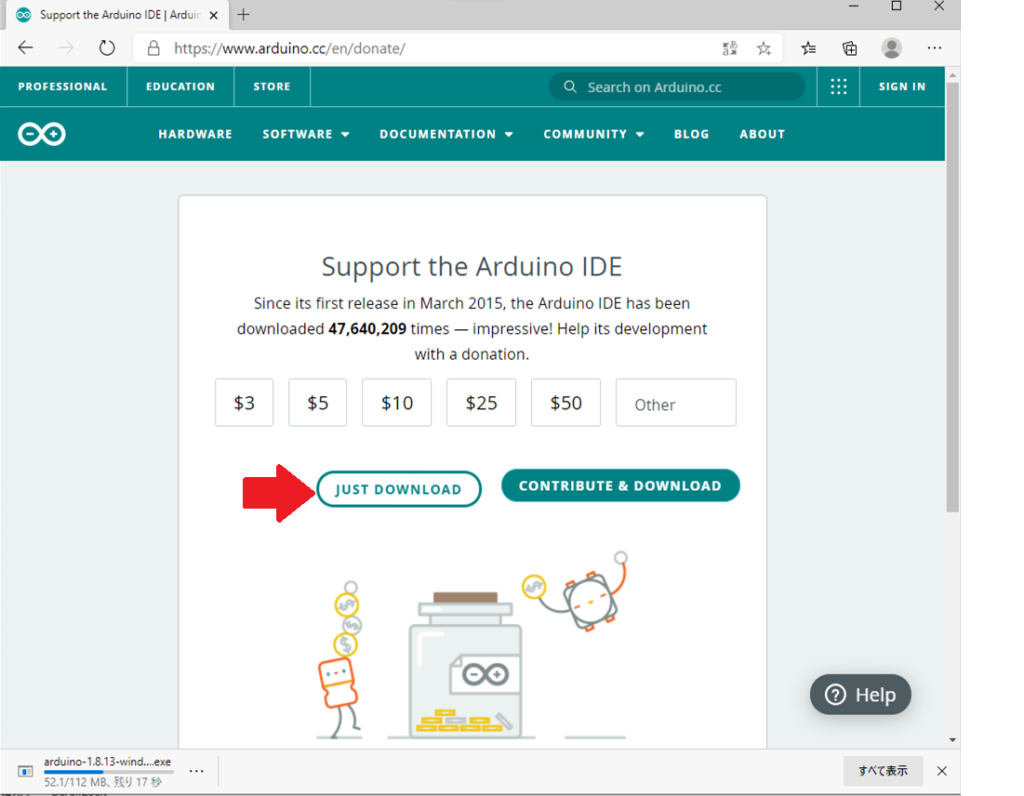Reload the page with refresh icon

tap(106, 48)
